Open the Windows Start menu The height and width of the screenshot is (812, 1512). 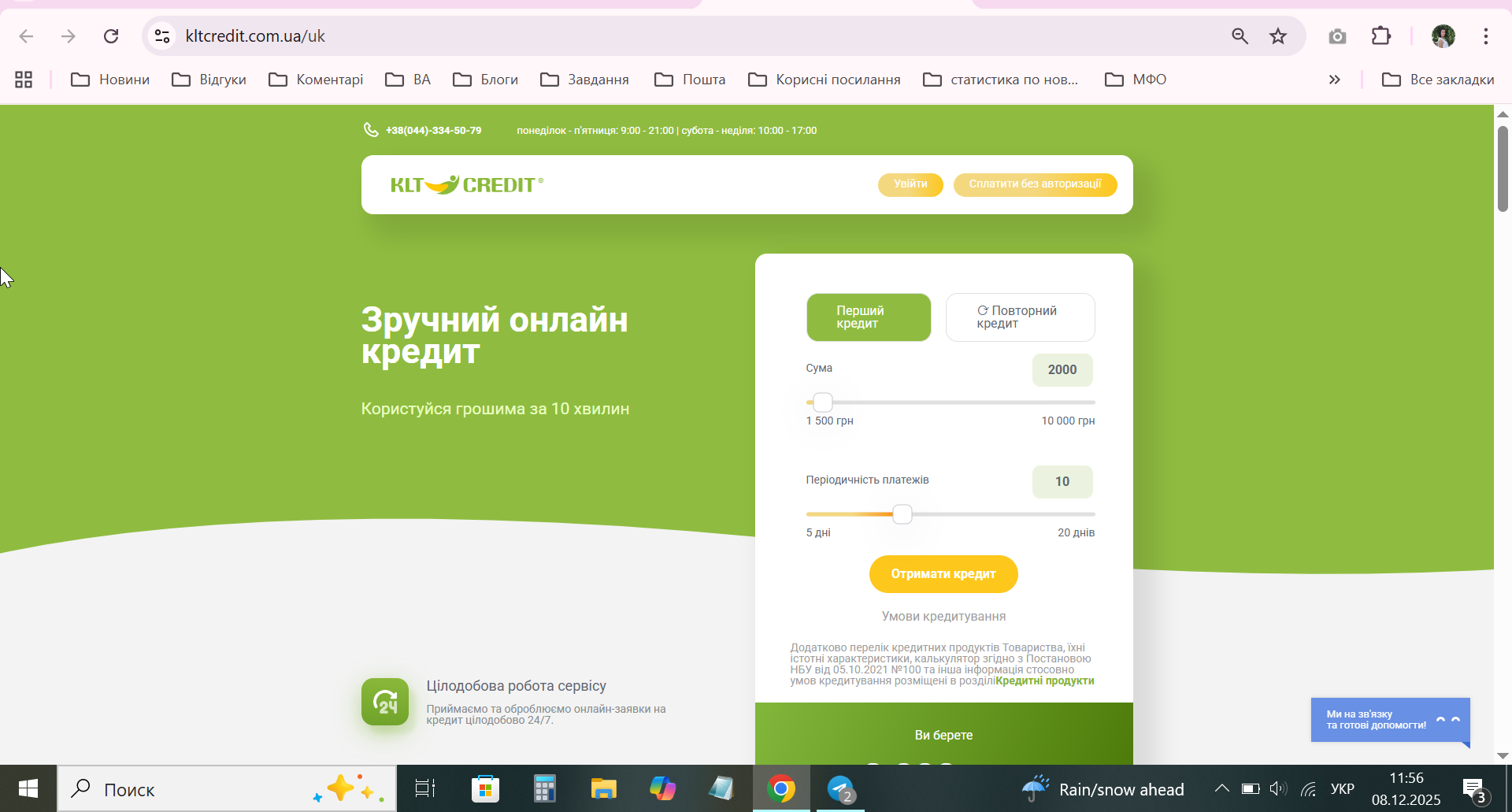(28, 788)
